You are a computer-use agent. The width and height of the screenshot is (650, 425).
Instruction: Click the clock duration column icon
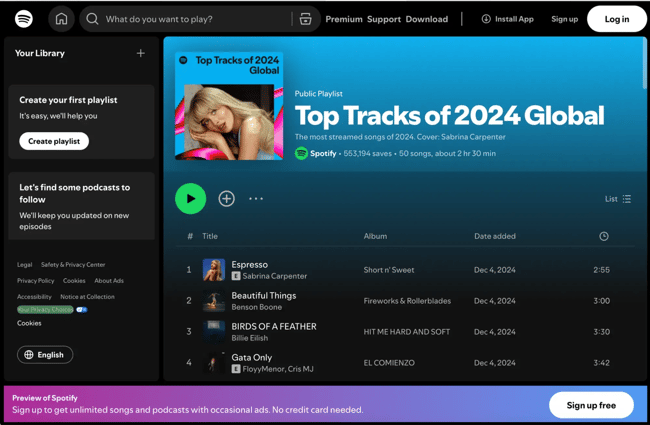[x=603, y=237]
